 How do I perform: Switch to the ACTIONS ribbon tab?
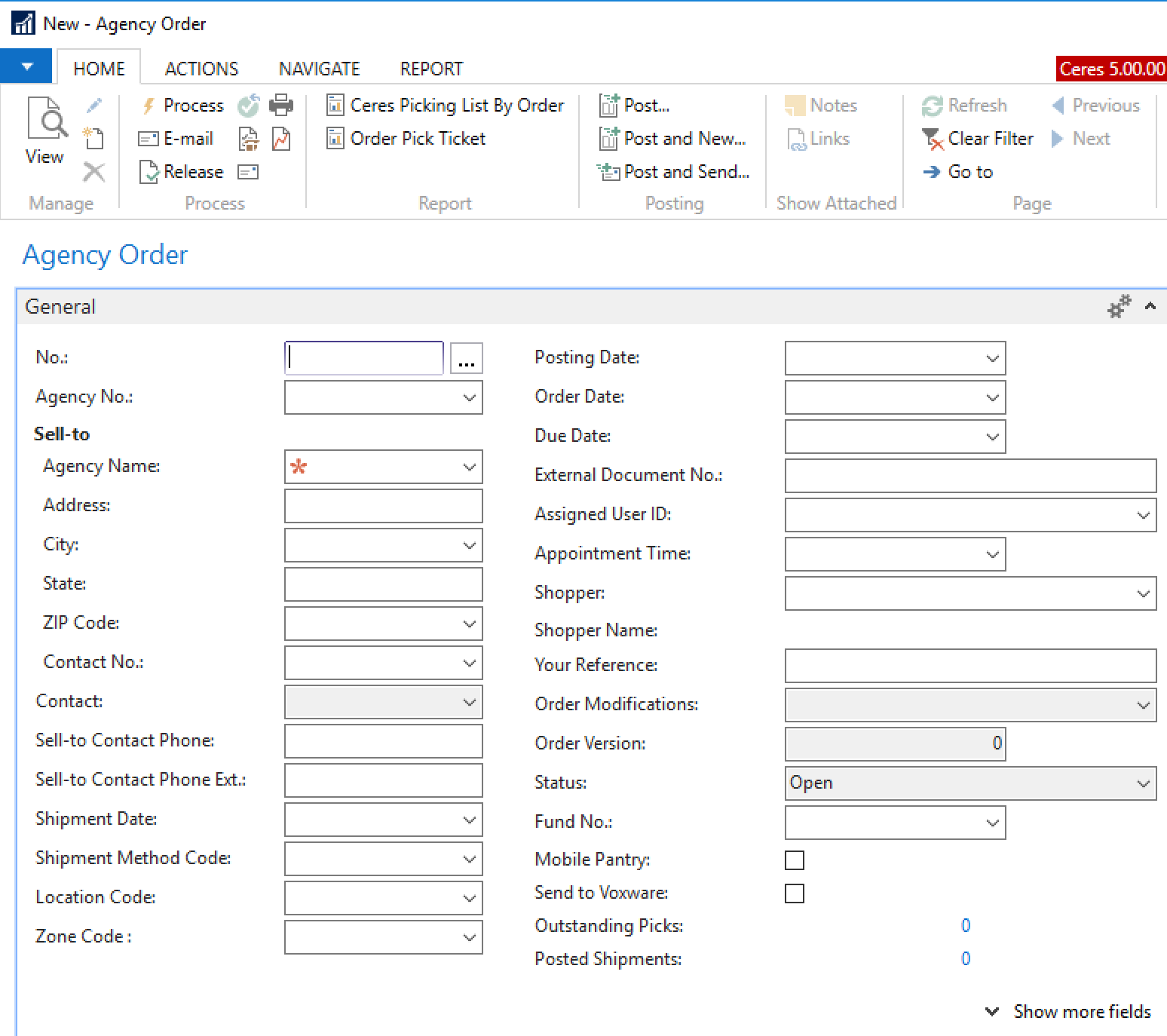tap(201, 69)
